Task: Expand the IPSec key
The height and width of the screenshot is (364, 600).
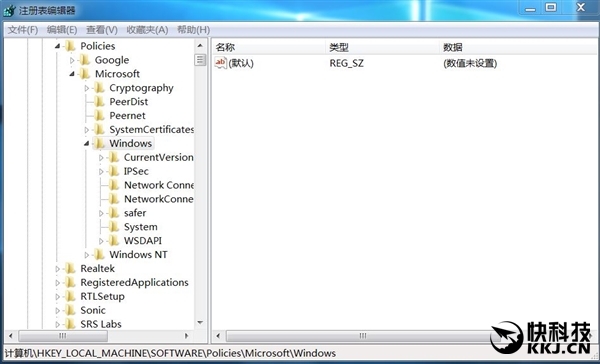Action: [101, 171]
